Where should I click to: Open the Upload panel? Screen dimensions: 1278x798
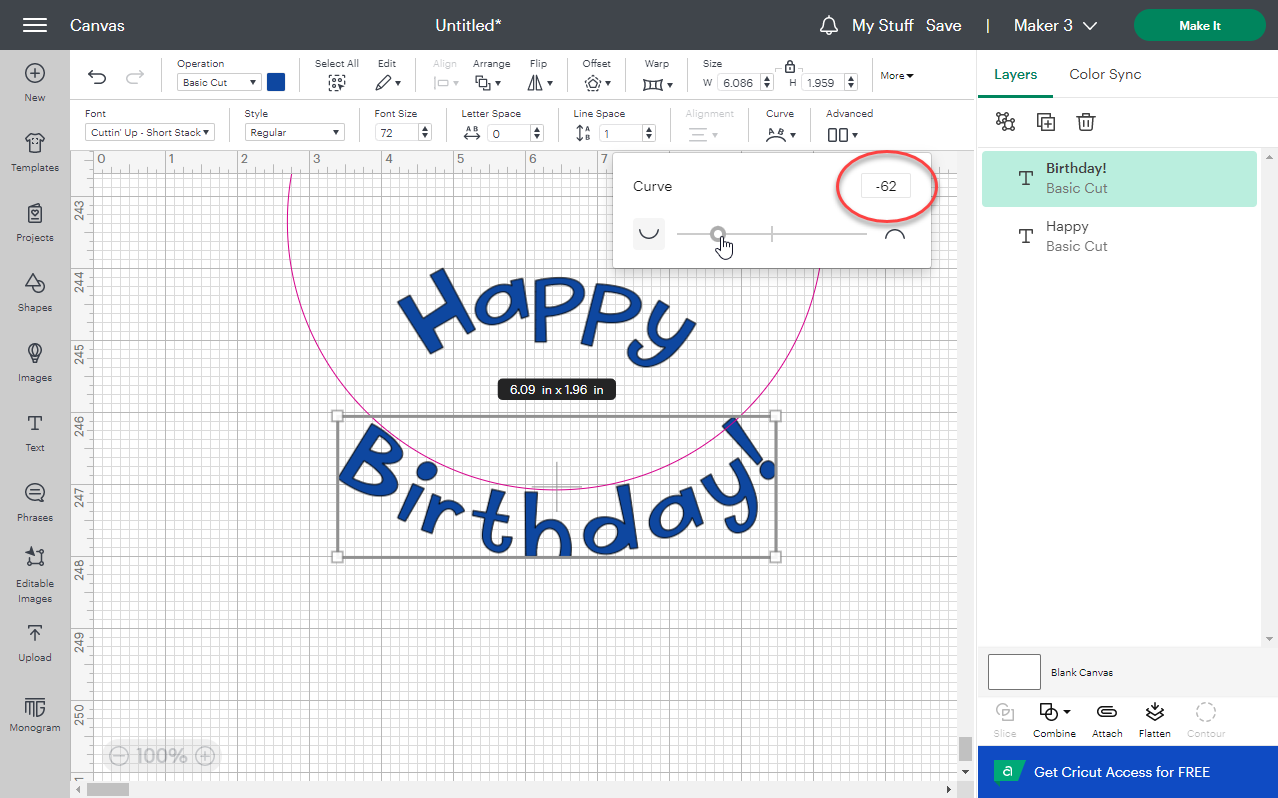[35, 642]
